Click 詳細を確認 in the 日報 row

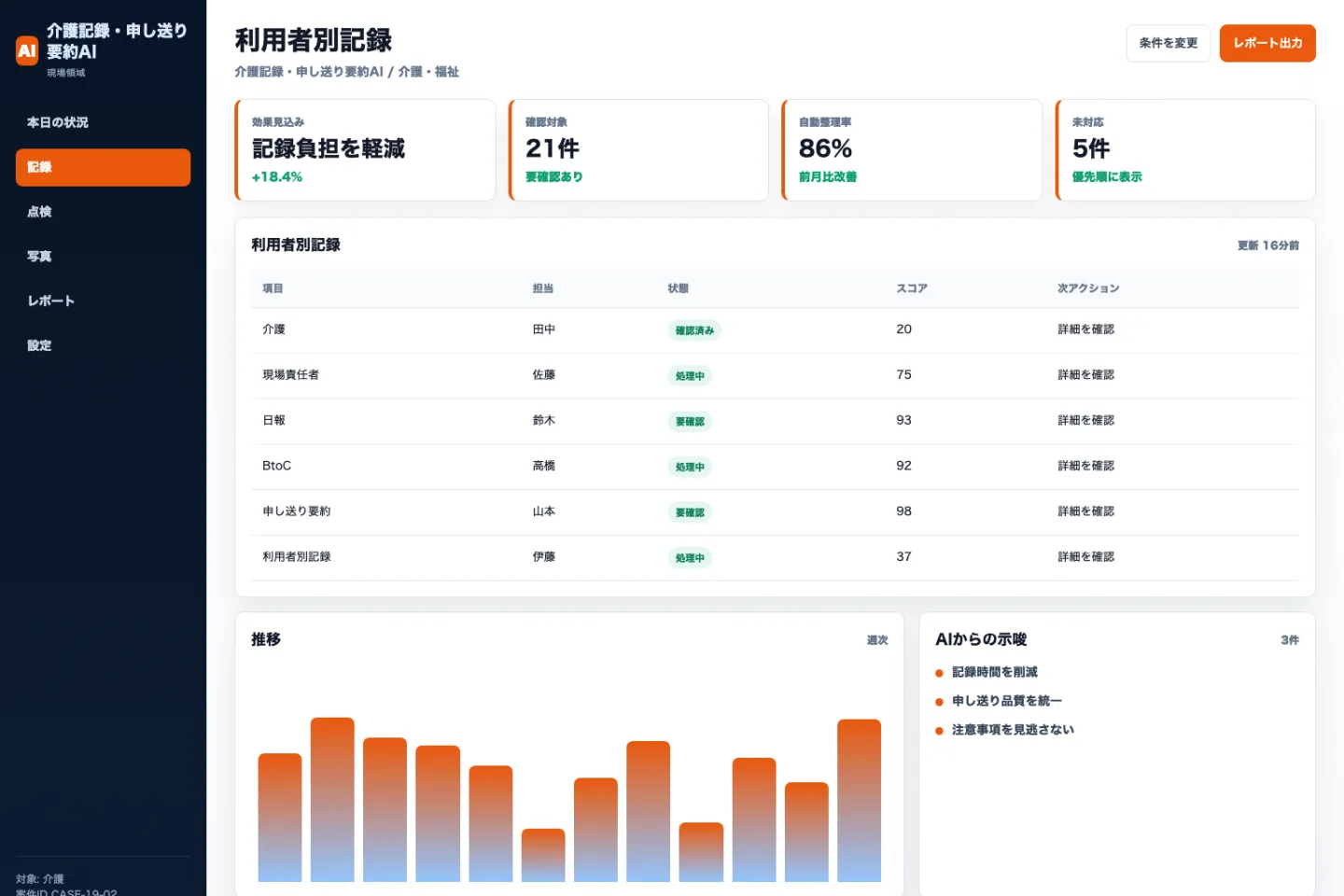tap(1085, 420)
